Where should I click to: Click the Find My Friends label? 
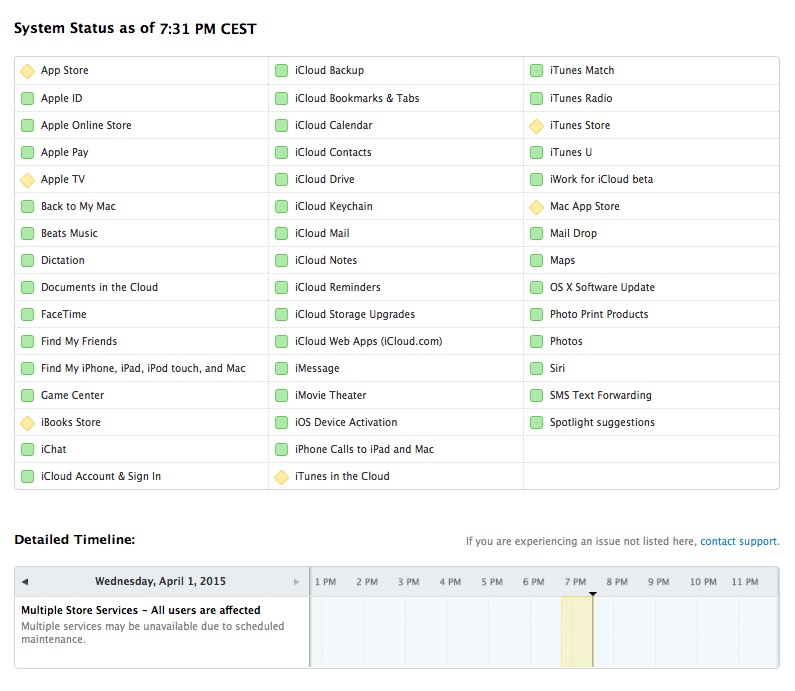click(x=79, y=342)
